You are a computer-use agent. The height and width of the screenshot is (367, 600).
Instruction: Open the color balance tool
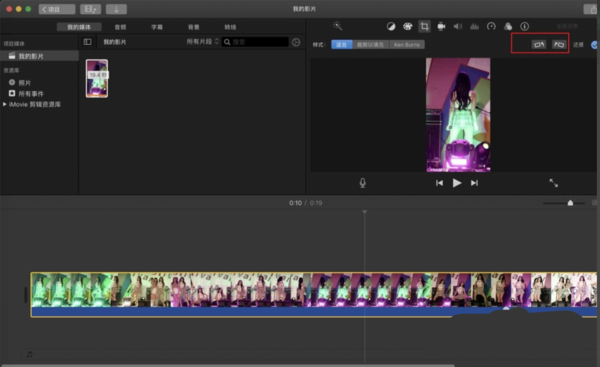pyautogui.click(x=391, y=26)
